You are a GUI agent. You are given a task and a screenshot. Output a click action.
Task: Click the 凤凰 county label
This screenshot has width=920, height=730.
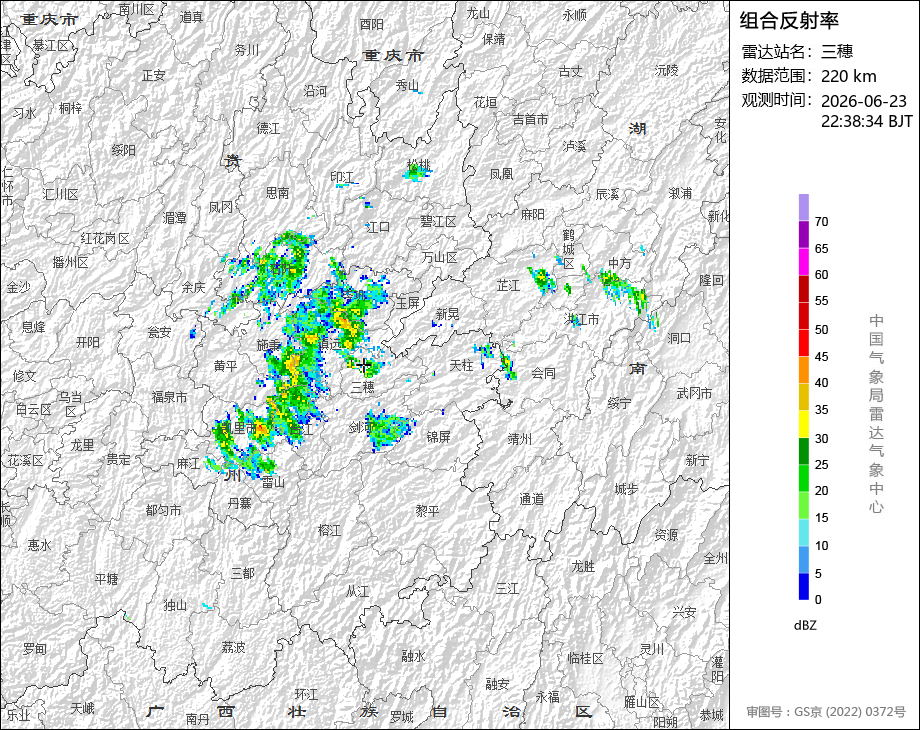pyautogui.click(x=502, y=174)
